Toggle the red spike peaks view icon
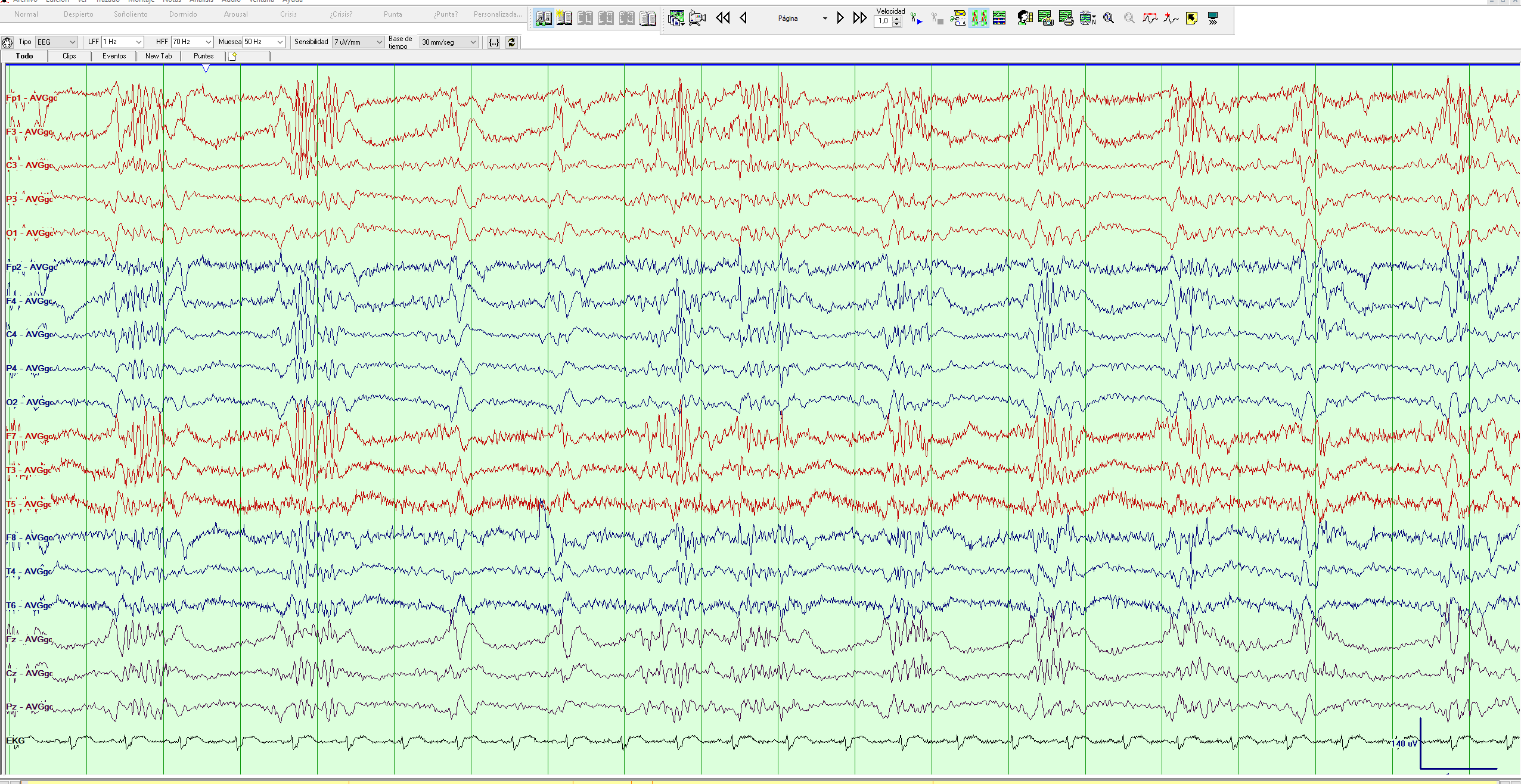1521x784 pixels. point(979,18)
